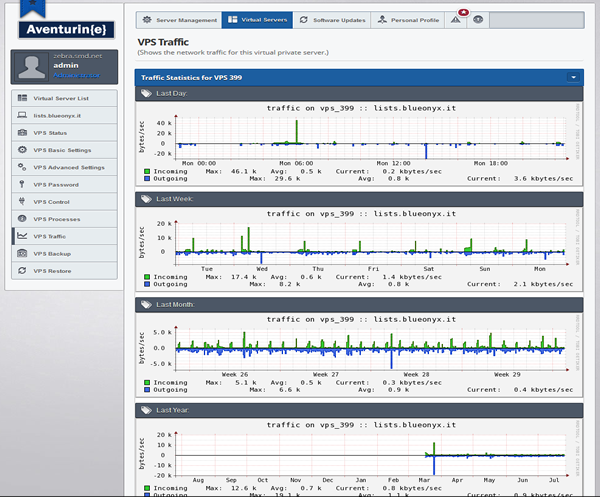Click the tag icon on the Last Week header
Image resolution: width=600 pixels, height=497 pixels.
click(x=146, y=199)
